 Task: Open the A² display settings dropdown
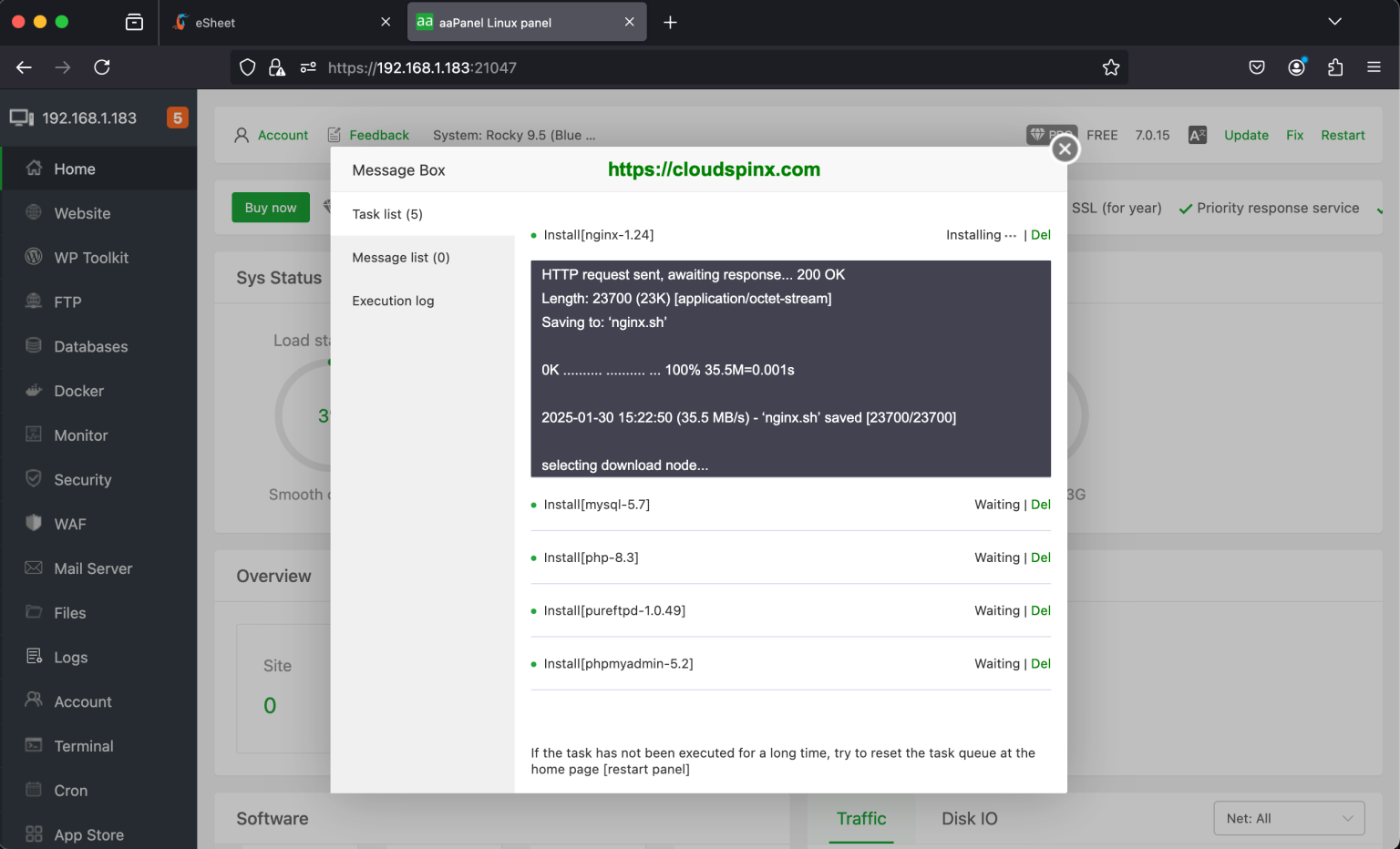pos(1197,134)
